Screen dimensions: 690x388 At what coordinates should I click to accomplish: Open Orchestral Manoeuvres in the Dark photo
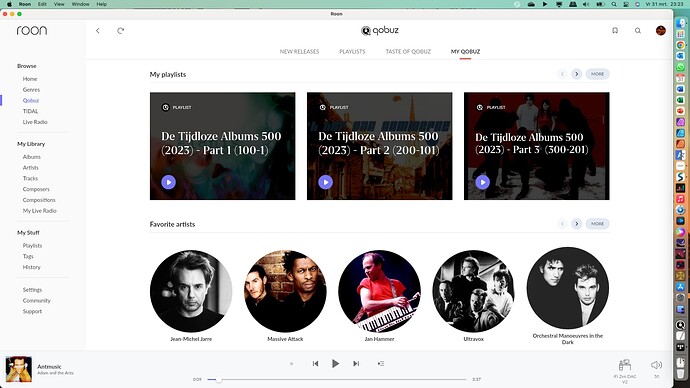click(x=568, y=288)
